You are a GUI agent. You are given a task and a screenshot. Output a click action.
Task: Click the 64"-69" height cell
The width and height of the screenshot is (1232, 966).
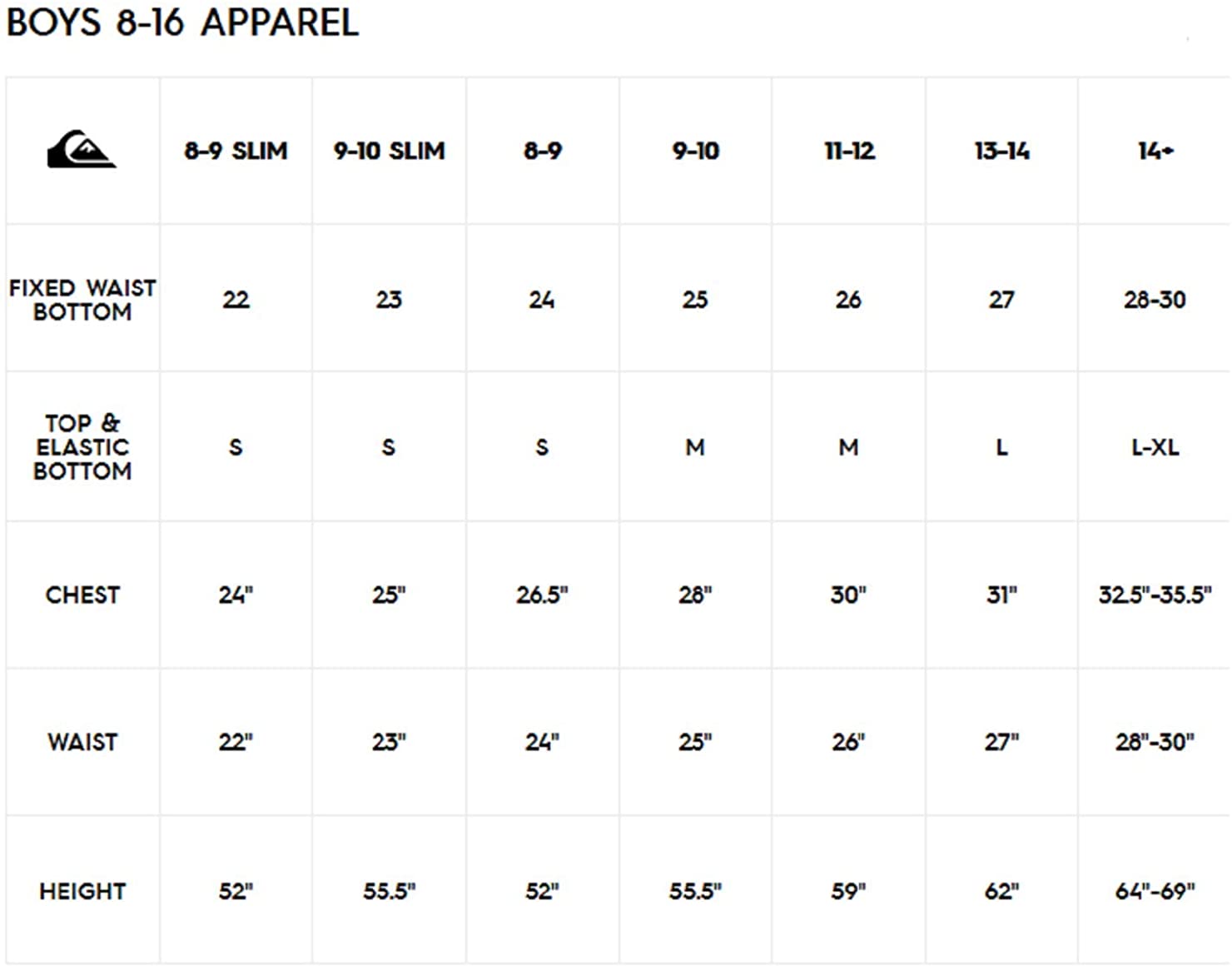click(1155, 891)
